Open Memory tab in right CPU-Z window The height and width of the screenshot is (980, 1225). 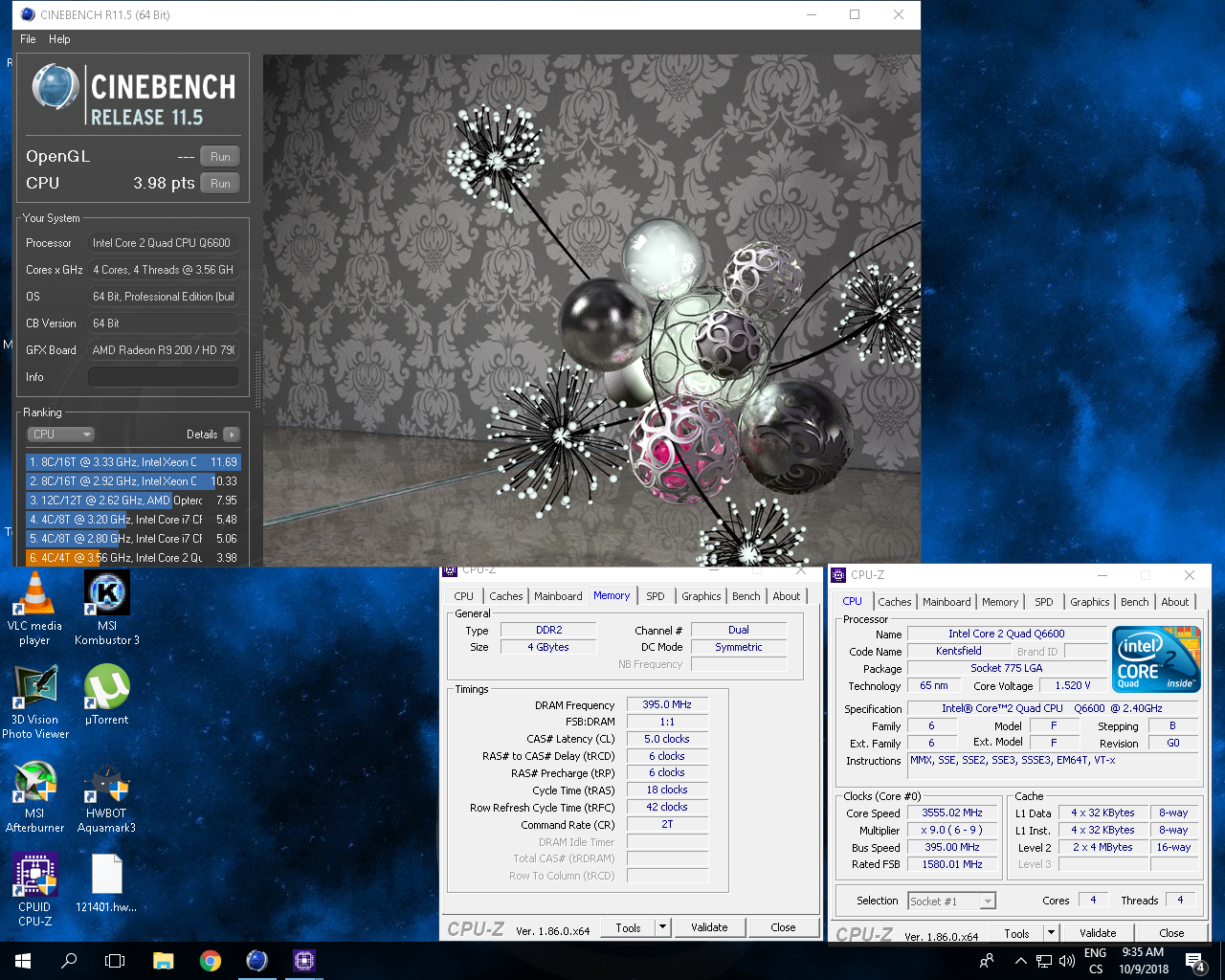click(x=1000, y=602)
